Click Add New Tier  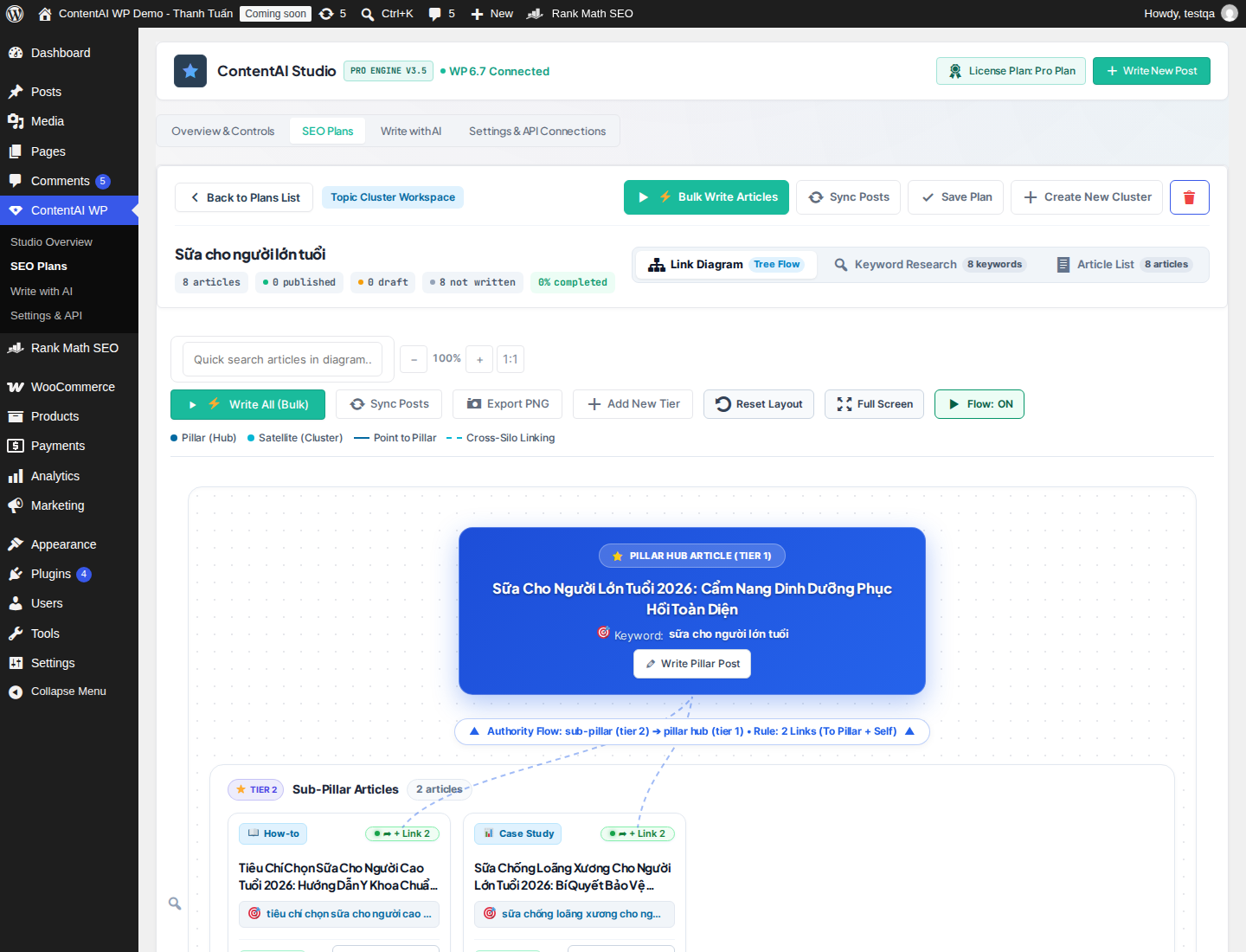(x=633, y=404)
